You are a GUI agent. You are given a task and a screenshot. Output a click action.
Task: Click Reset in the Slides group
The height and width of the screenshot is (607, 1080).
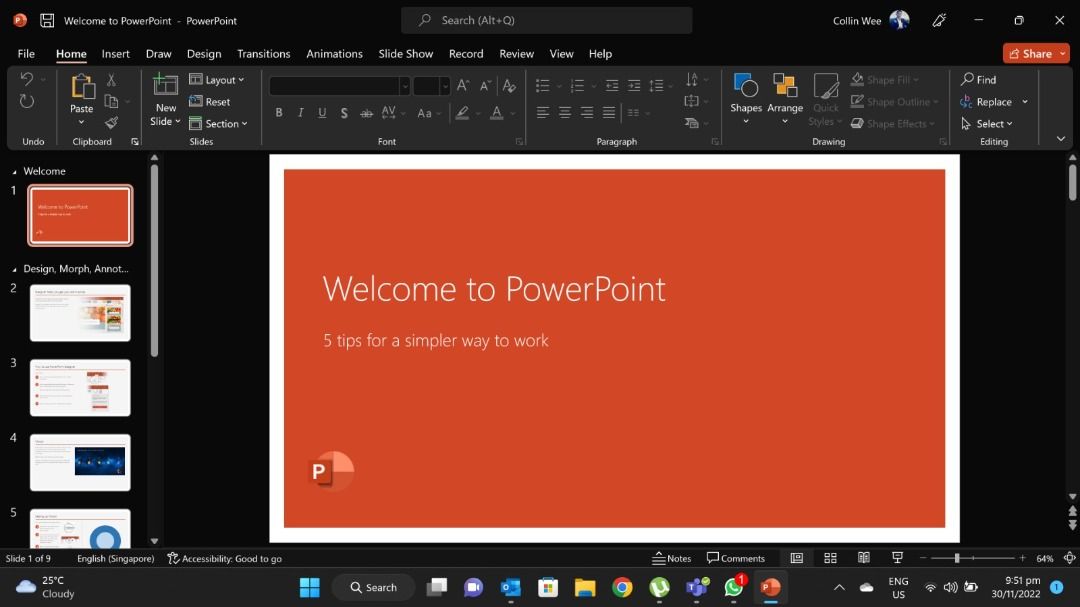[209, 101]
